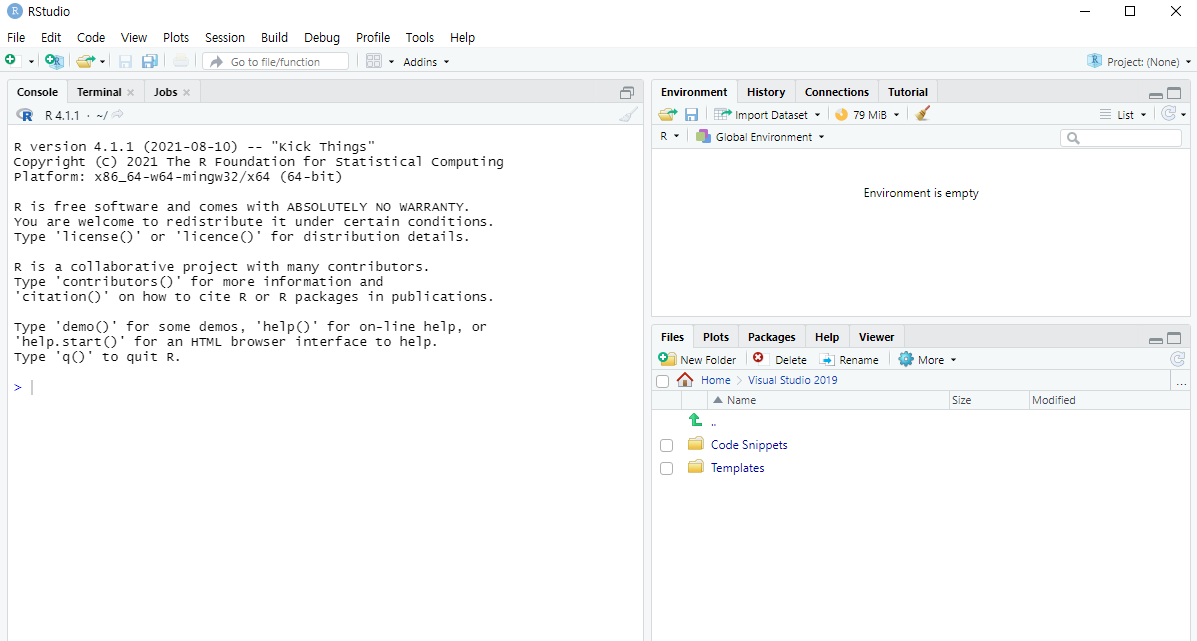
Task: Click the Save all documents icon
Action: point(150,61)
